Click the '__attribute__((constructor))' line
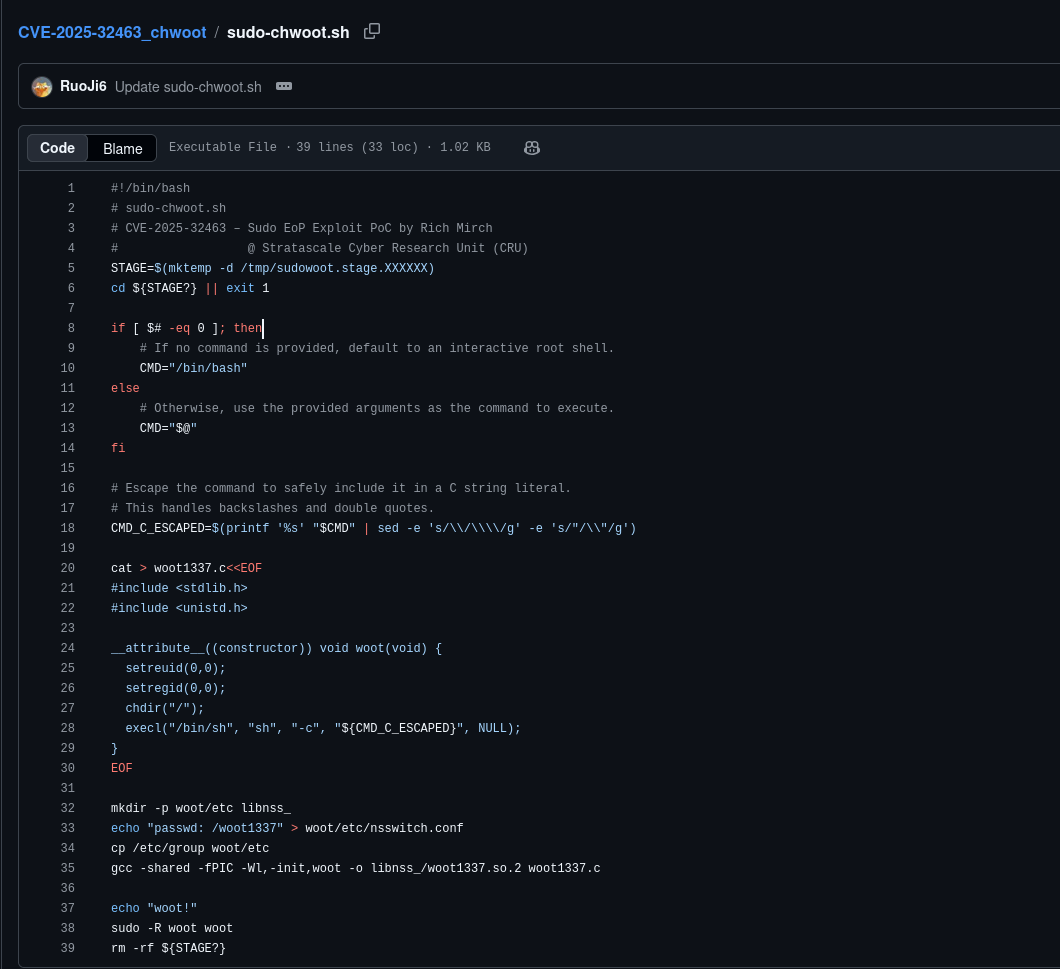The height and width of the screenshot is (969, 1060). [x=276, y=648]
